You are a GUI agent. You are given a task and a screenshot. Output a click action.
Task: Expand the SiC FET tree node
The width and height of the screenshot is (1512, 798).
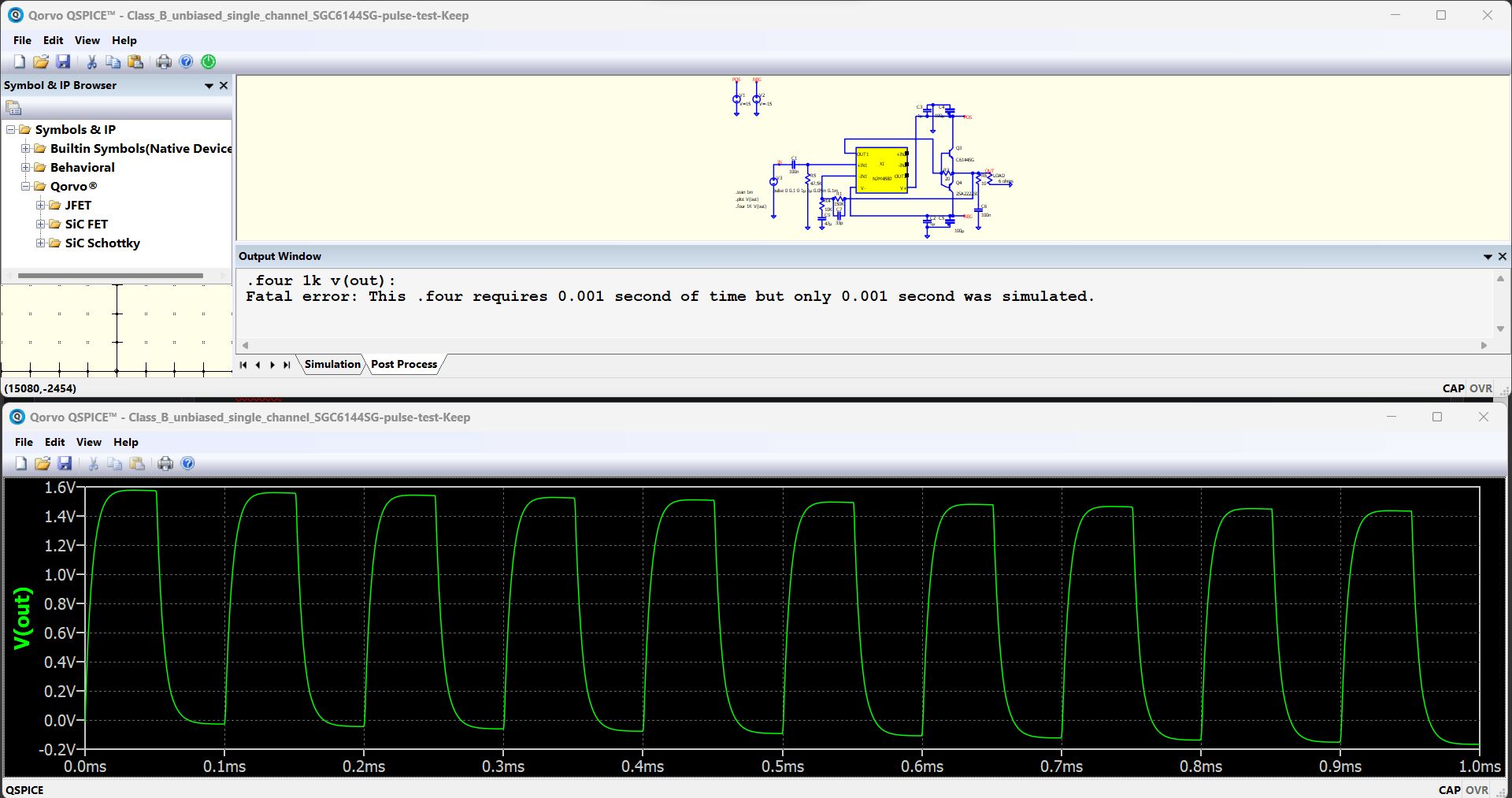point(41,224)
